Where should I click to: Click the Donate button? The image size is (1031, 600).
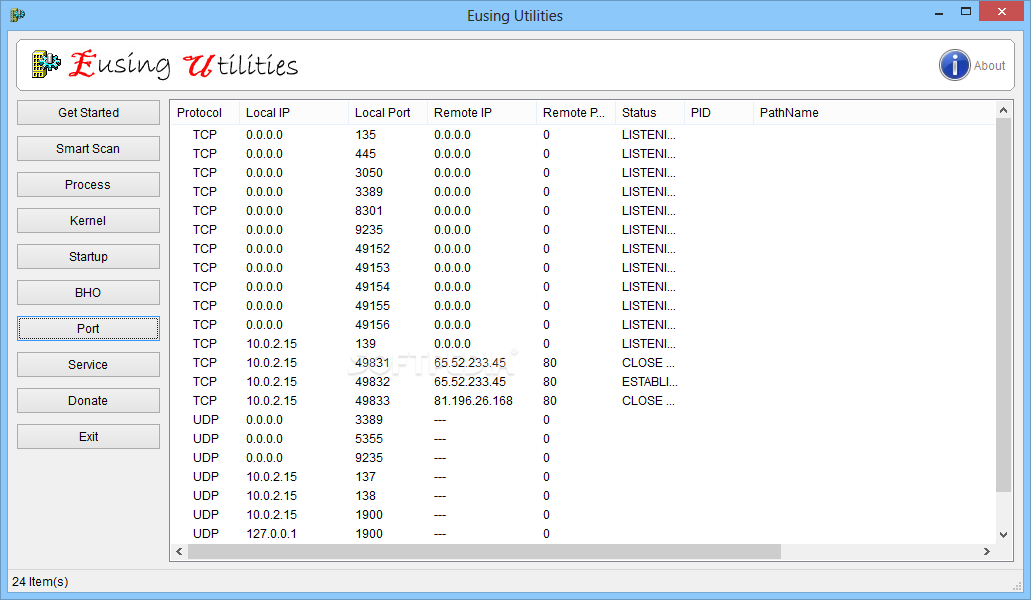[88, 401]
